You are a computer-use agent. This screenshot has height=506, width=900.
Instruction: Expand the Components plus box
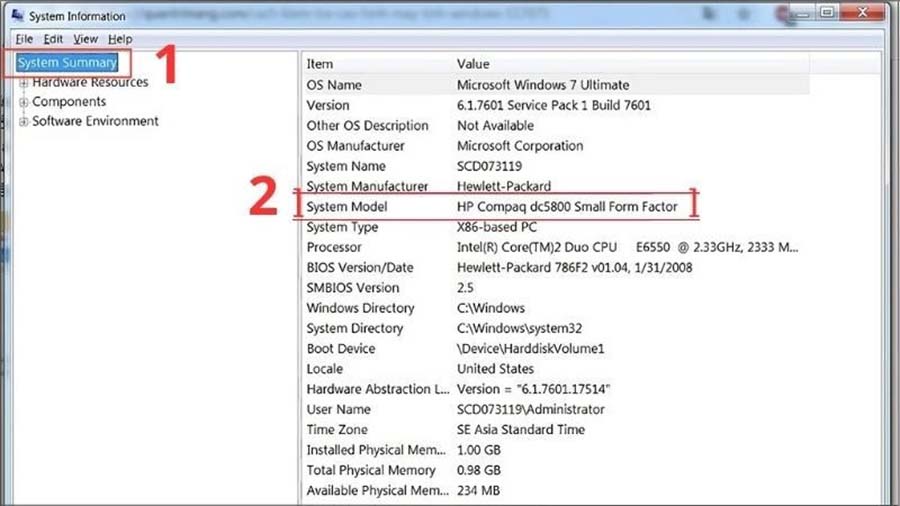(x=24, y=102)
